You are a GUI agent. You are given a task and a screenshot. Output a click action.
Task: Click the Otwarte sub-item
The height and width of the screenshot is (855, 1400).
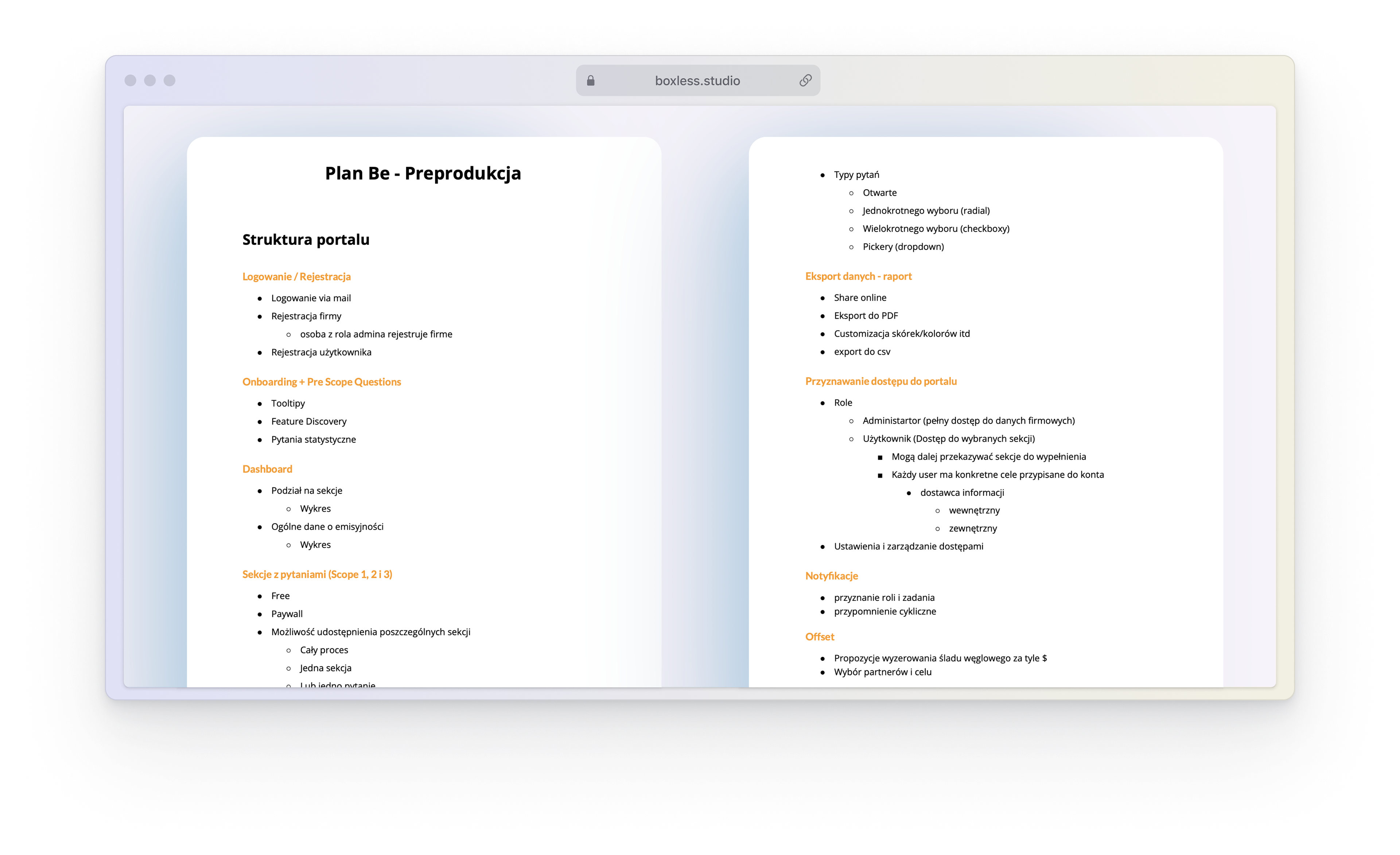point(879,193)
